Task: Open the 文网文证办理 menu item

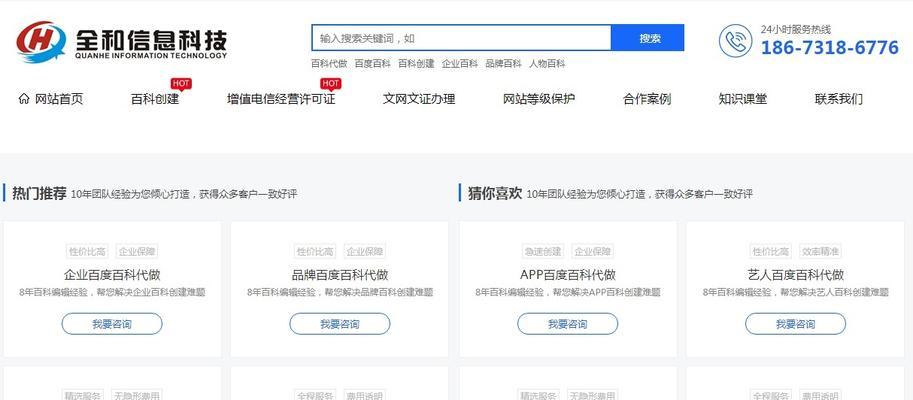Action: point(419,99)
